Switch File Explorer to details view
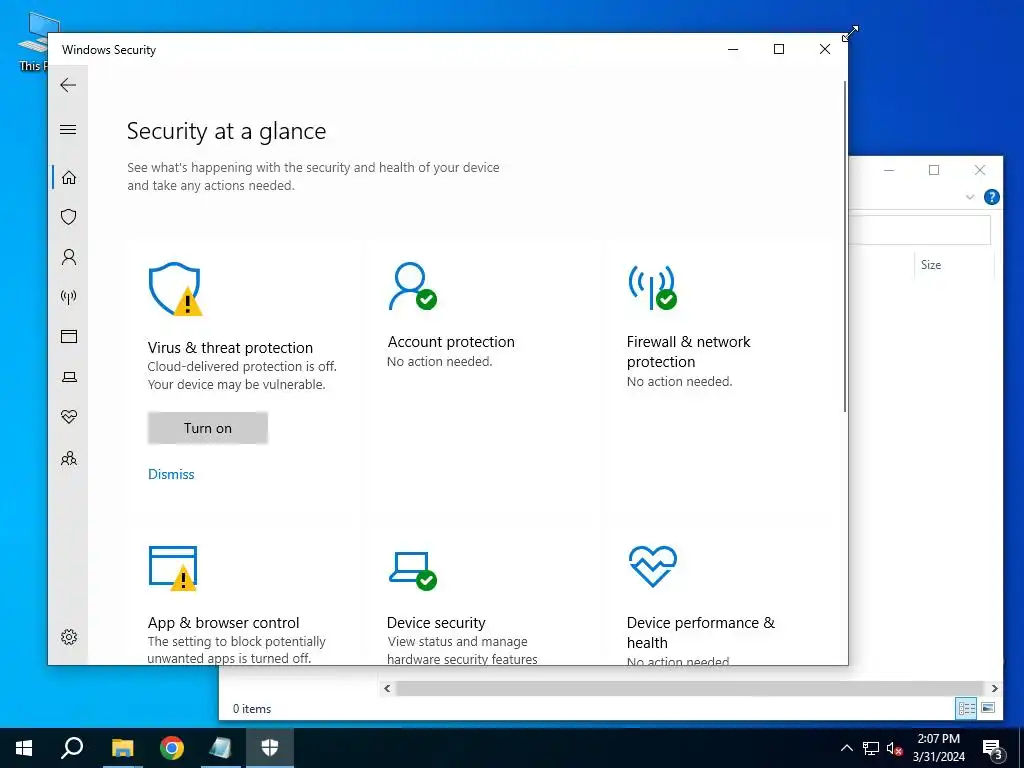Image resolution: width=1024 pixels, height=768 pixels. pyautogui.click(x=966, y=708)
